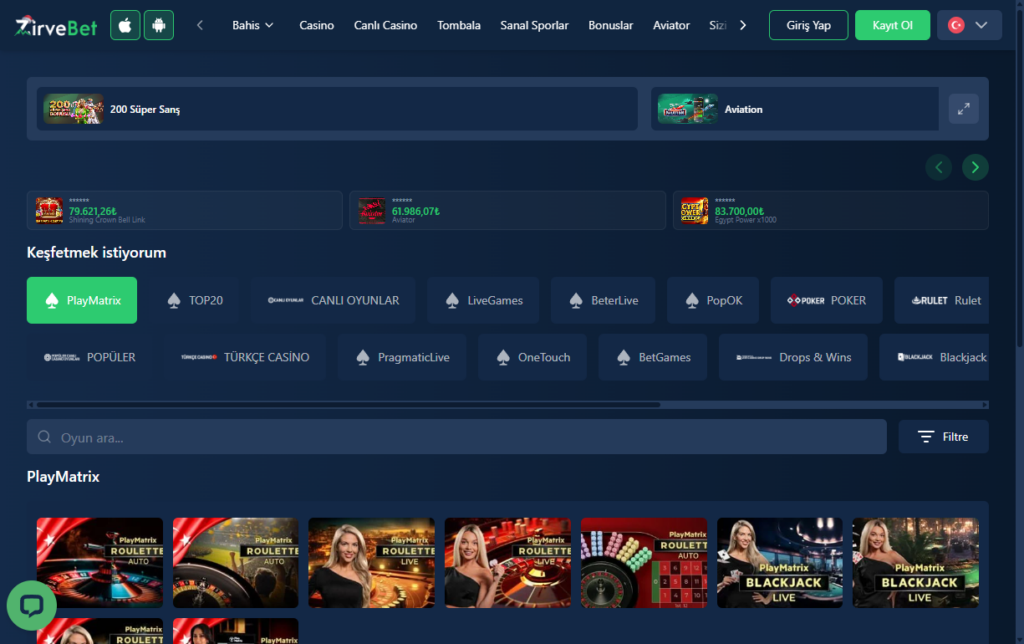Select the Blackjack category
This screenshot has width=1024, height=644.
(x=935, y=357)
